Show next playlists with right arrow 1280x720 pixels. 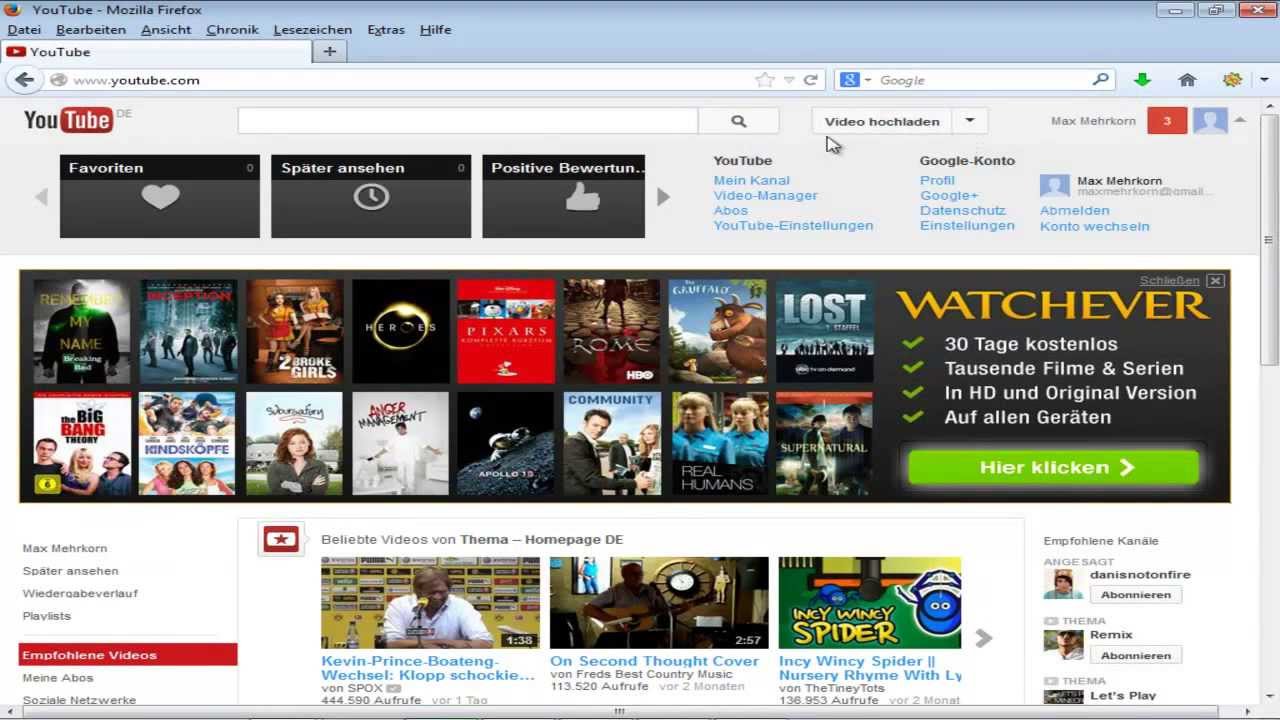[x=663, y=197]
